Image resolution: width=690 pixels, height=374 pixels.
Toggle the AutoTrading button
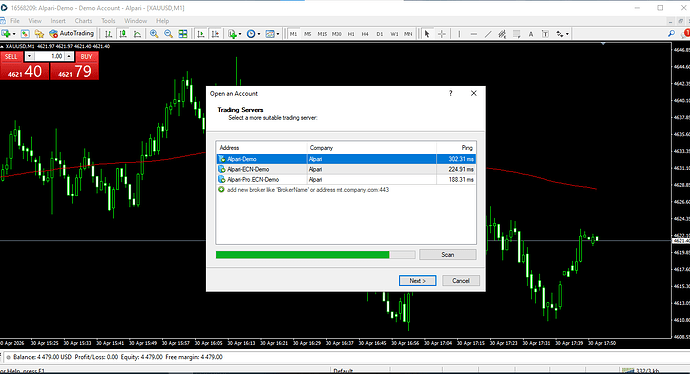tap(72, 33)
